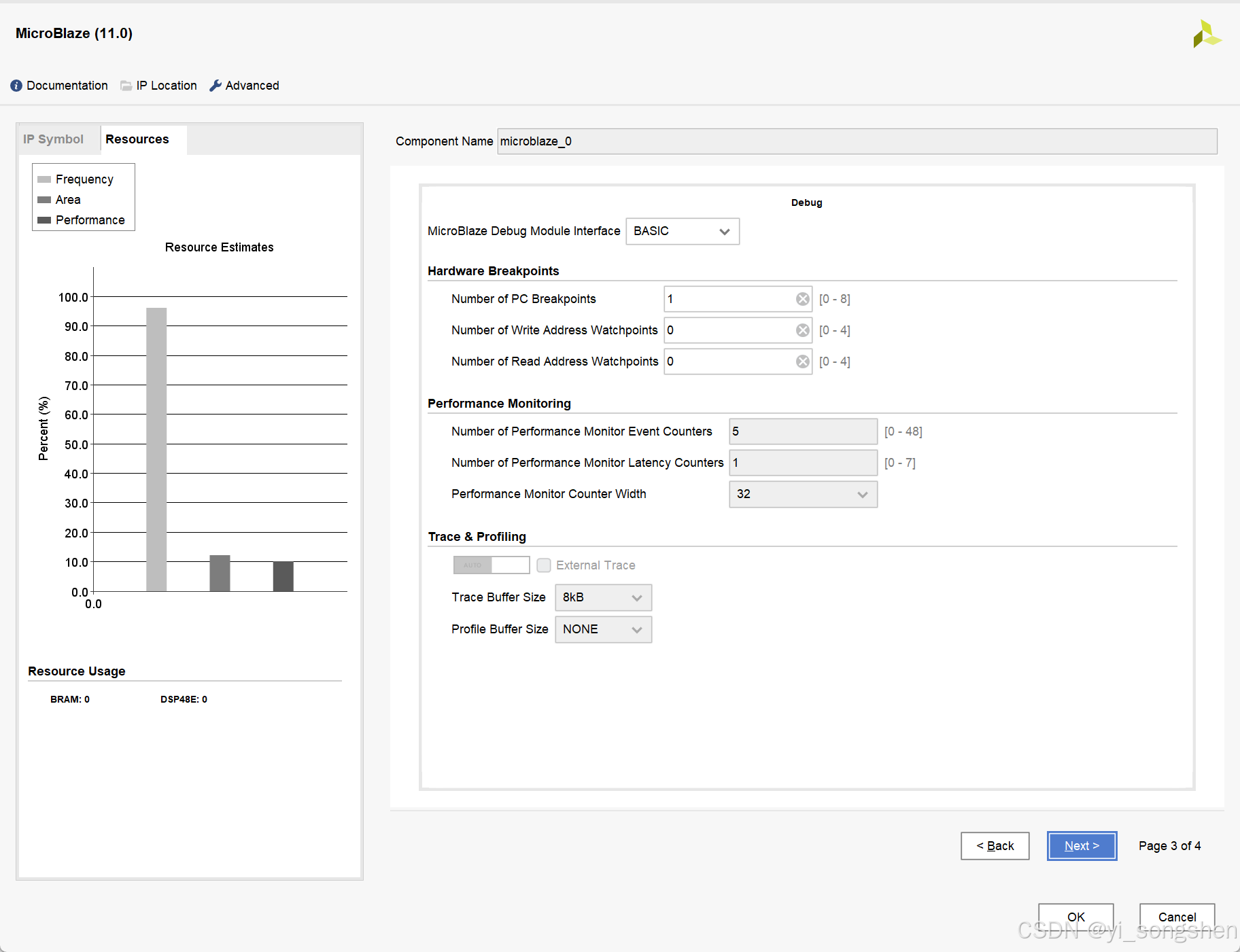Click the IP Location folder icon
The image size is (1240, 952).
[126, 86]
